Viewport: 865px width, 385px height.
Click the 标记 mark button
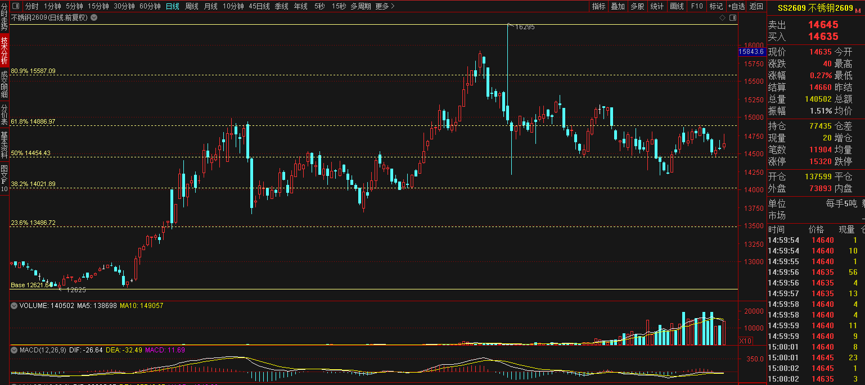tap(716, 7)
